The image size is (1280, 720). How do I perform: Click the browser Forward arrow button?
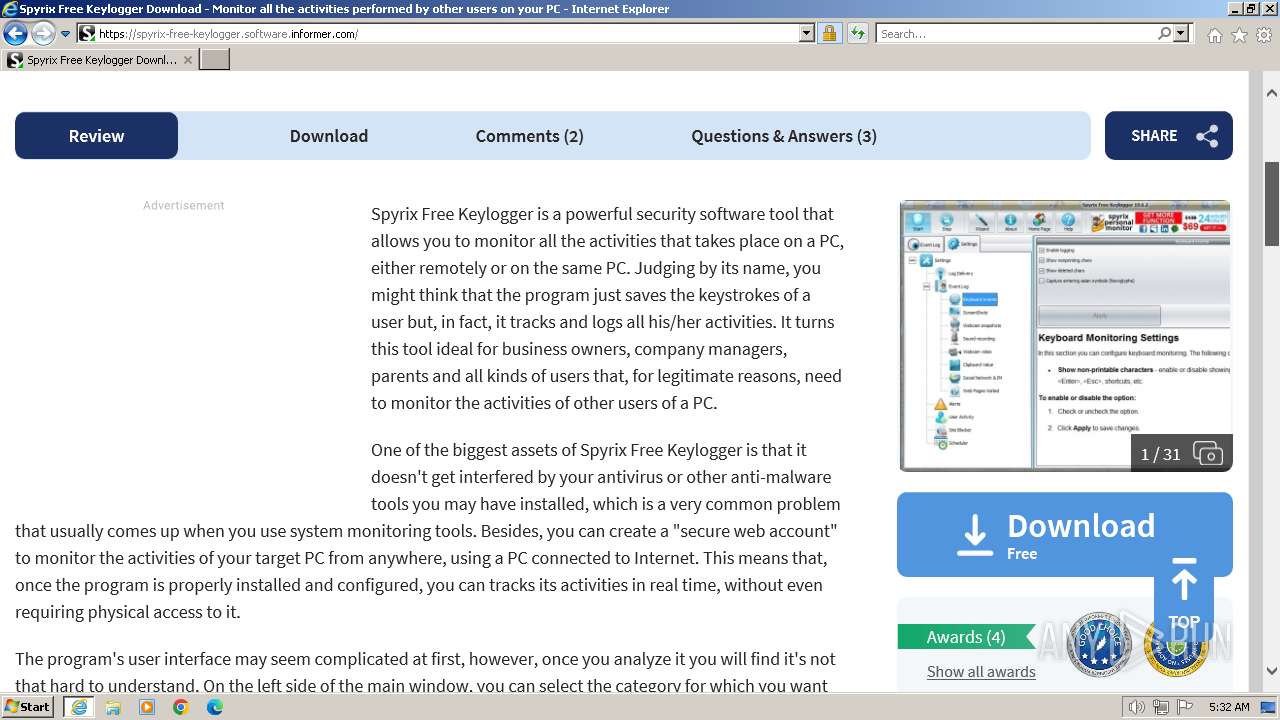pyautogui.click(x=43, y=33)
